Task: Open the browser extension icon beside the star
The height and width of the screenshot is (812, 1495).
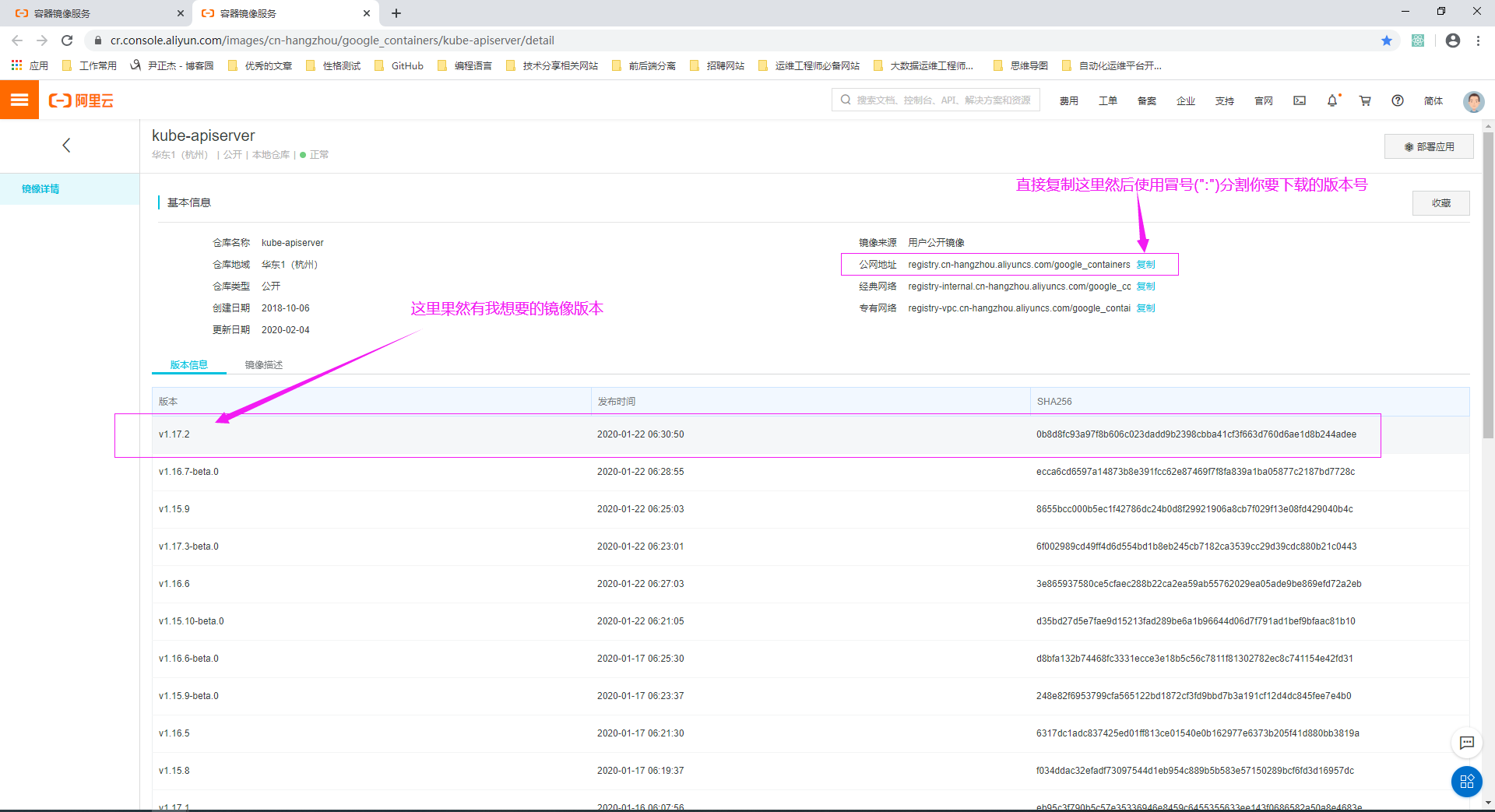Action: click(x=1418, y=40)
